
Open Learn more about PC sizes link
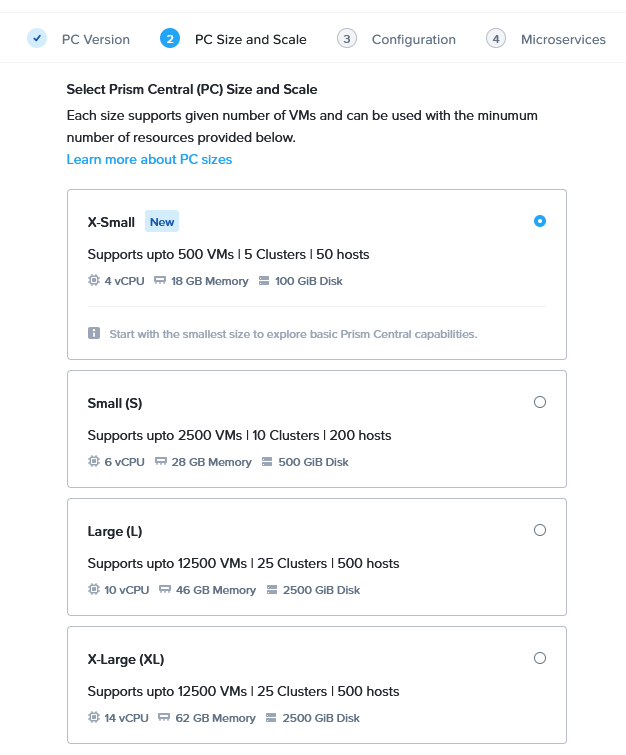pyautogui.click(x=149, y=160)
